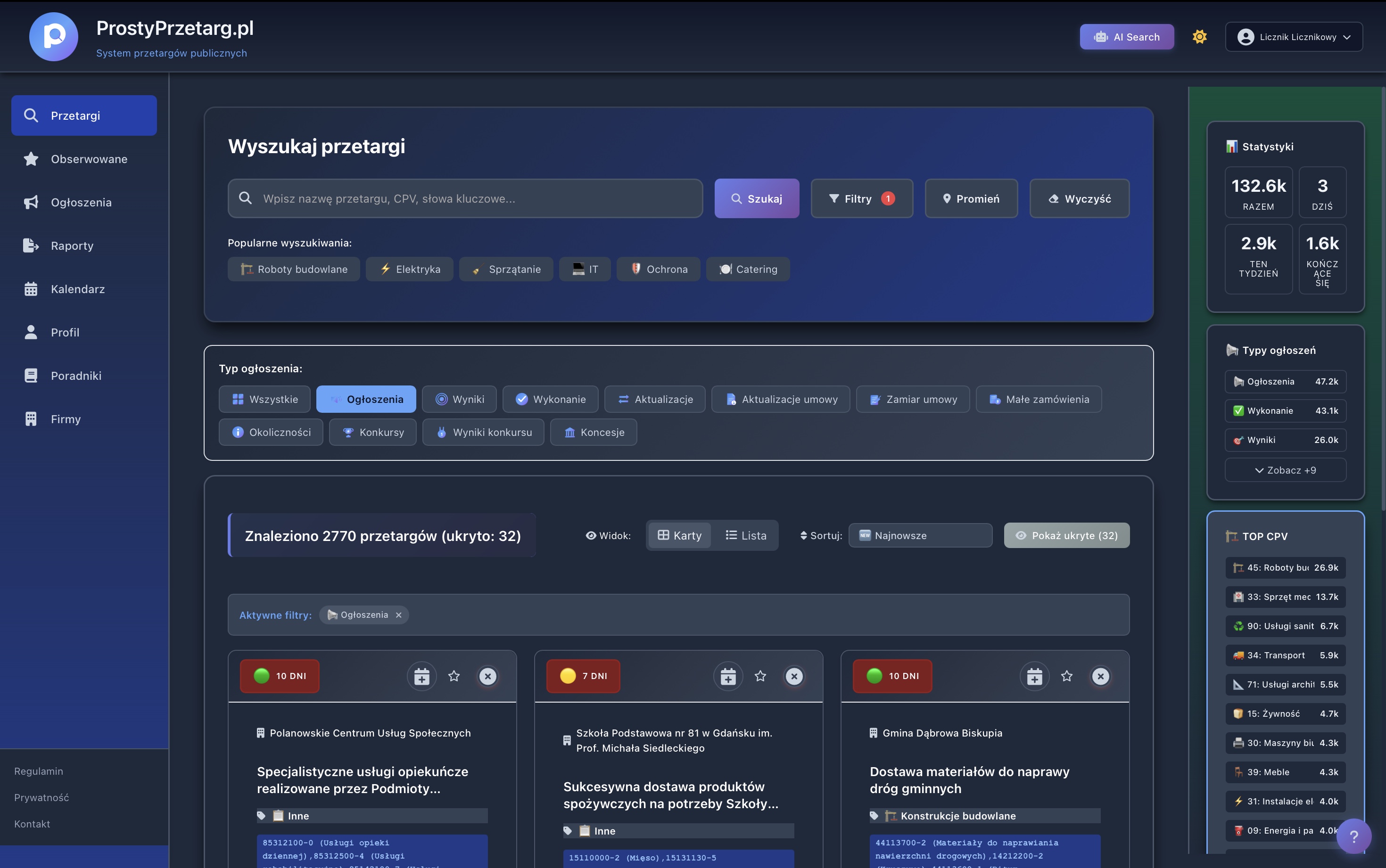Open the Najnowsze sort dropdown
The width and height of the screenshot is (1386, 868).
(x=919, y=535)
